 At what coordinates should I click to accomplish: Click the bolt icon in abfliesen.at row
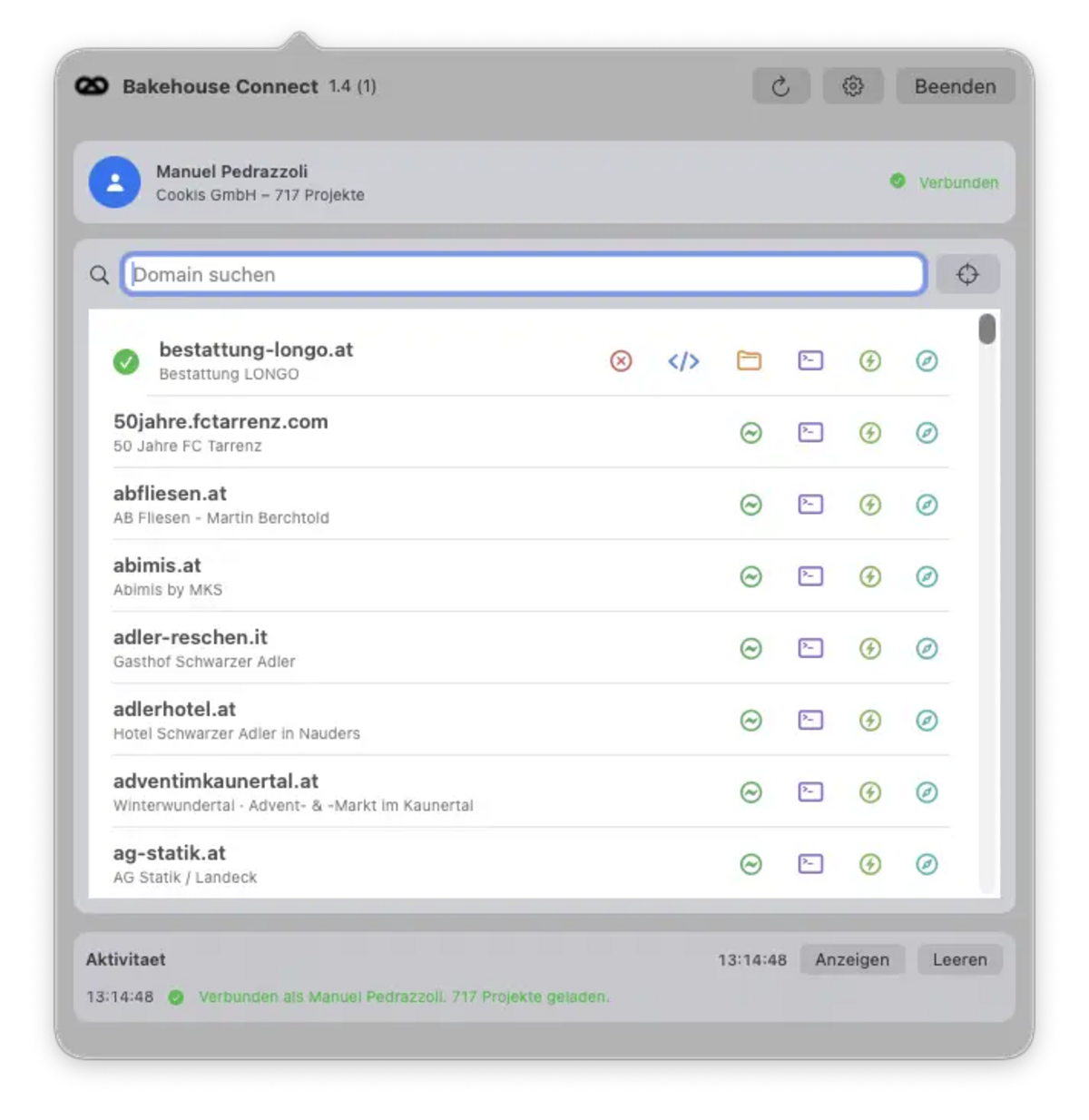(870, 505)
